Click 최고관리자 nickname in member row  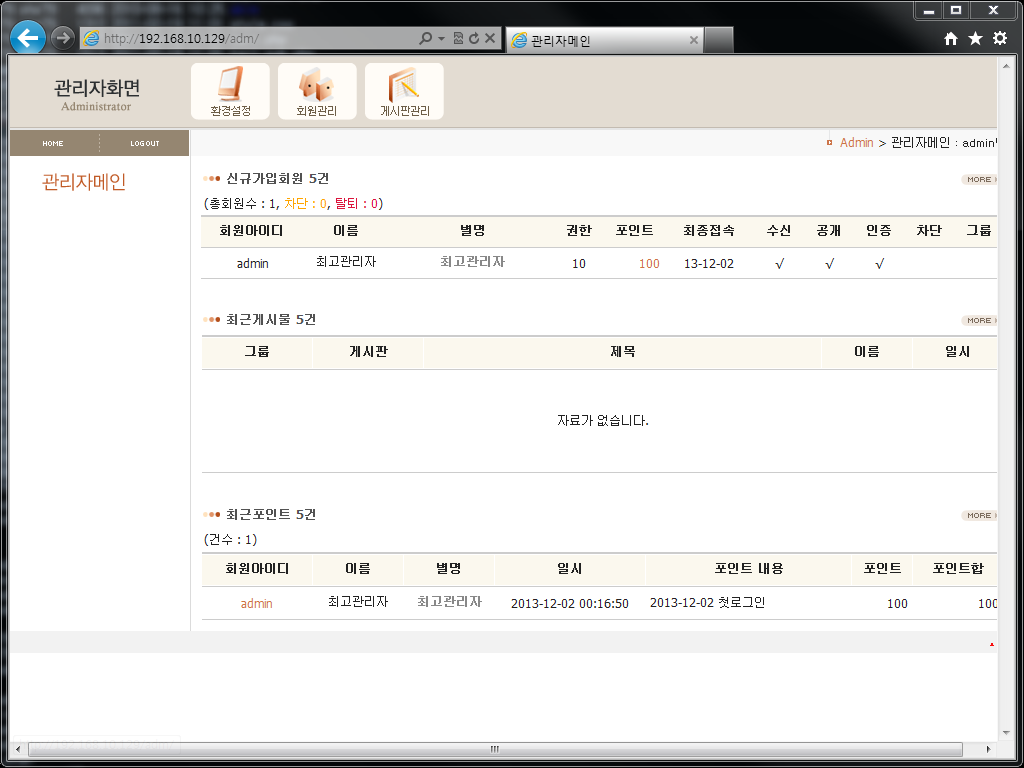tap(472, 262)
